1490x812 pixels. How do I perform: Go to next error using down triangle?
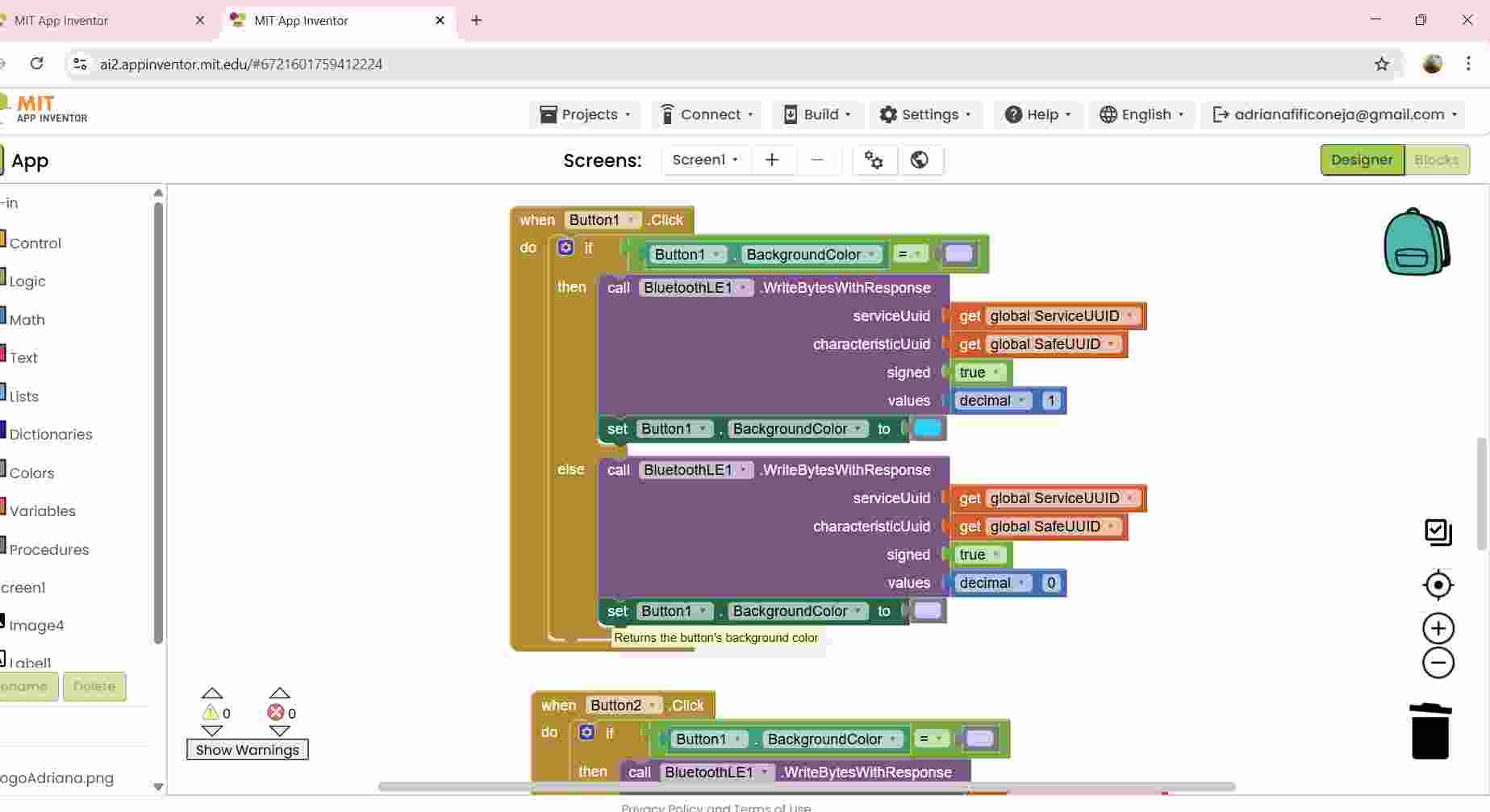[x=279, y=731]
